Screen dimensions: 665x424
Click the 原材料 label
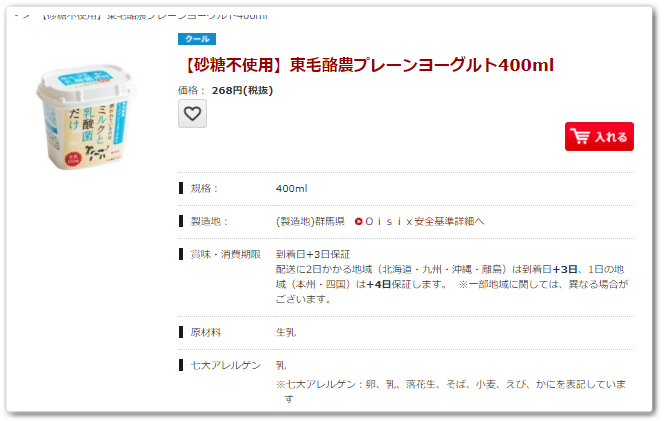coord(206,332)
